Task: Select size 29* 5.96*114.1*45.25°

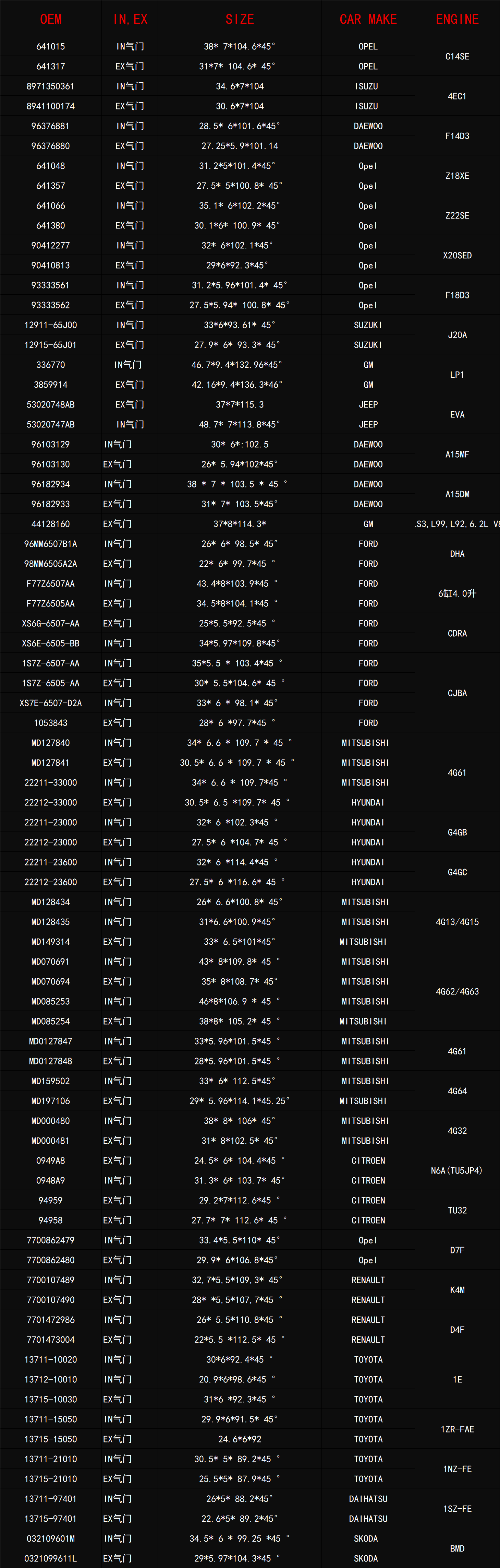Action: click(x=240, y=1101)
